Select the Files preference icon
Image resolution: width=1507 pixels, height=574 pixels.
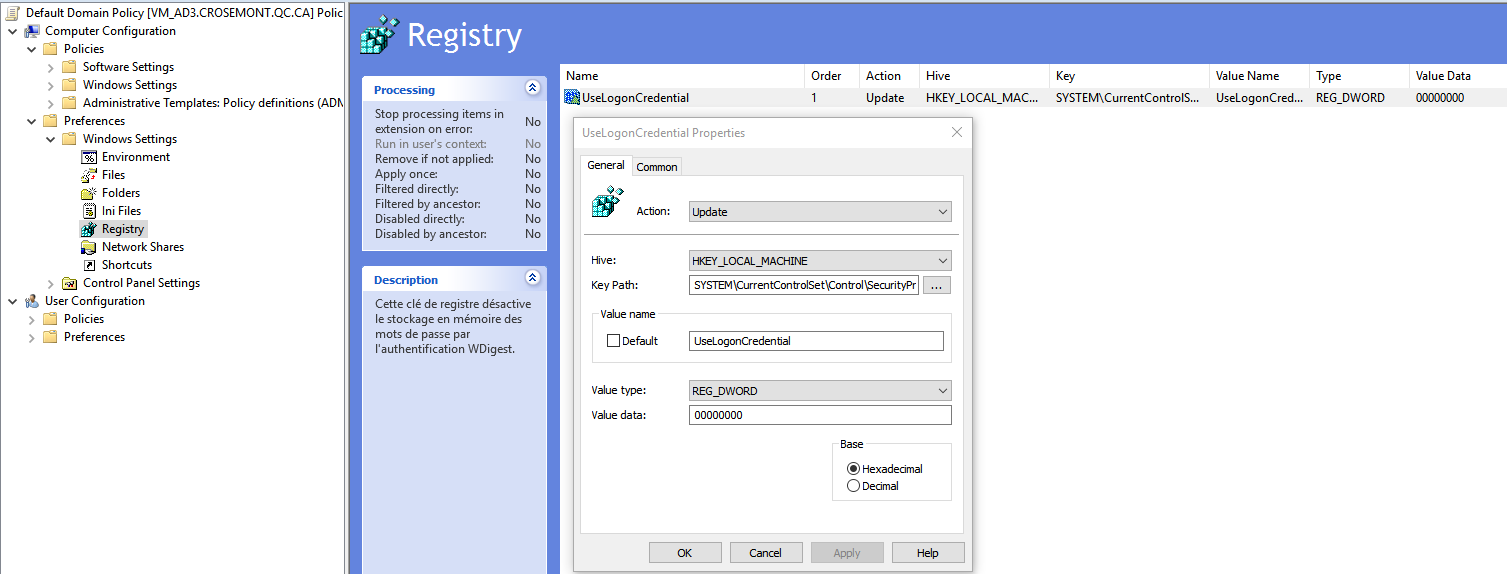point(89,175)
